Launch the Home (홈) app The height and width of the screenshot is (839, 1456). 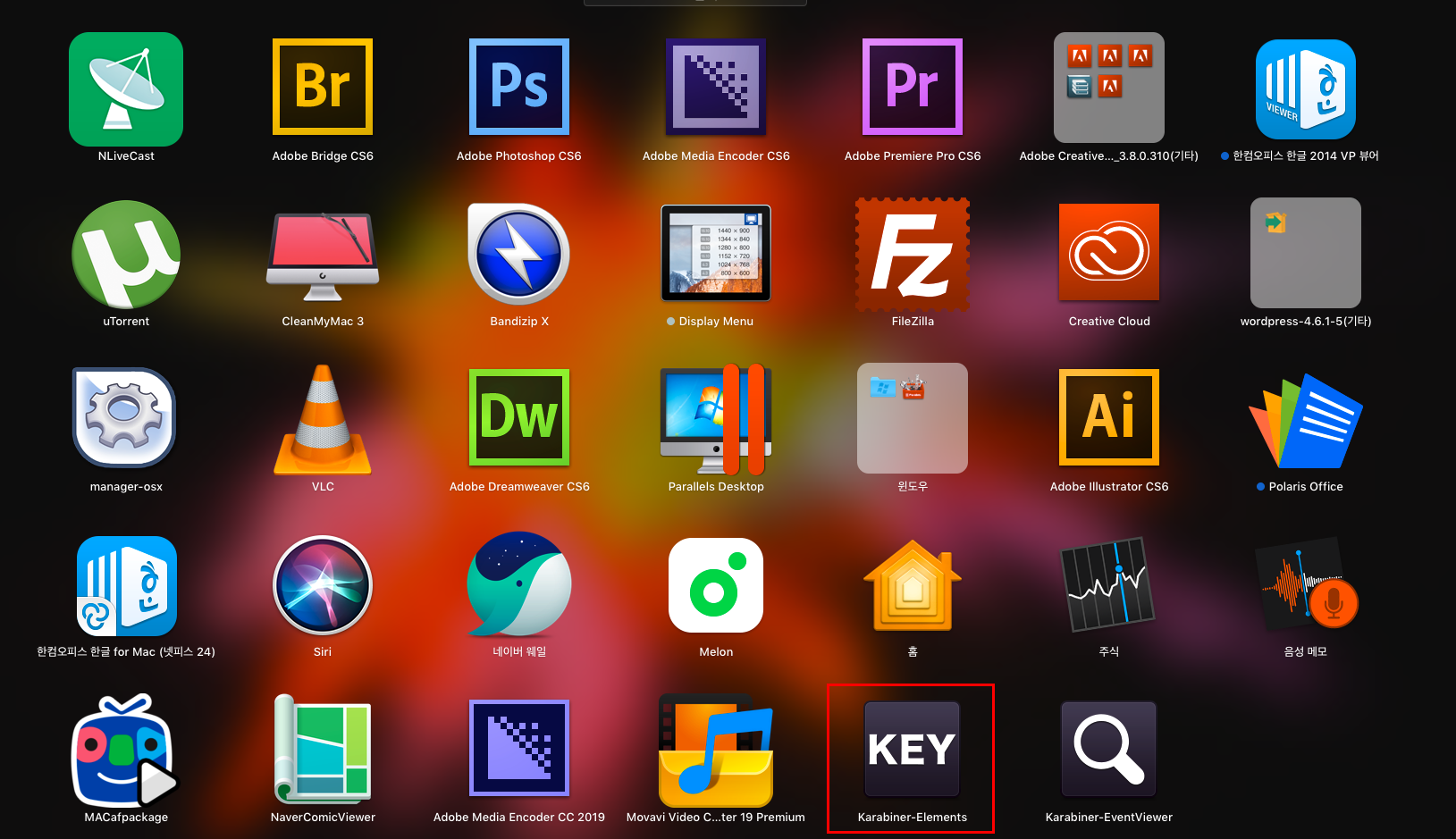coord(913,585)
